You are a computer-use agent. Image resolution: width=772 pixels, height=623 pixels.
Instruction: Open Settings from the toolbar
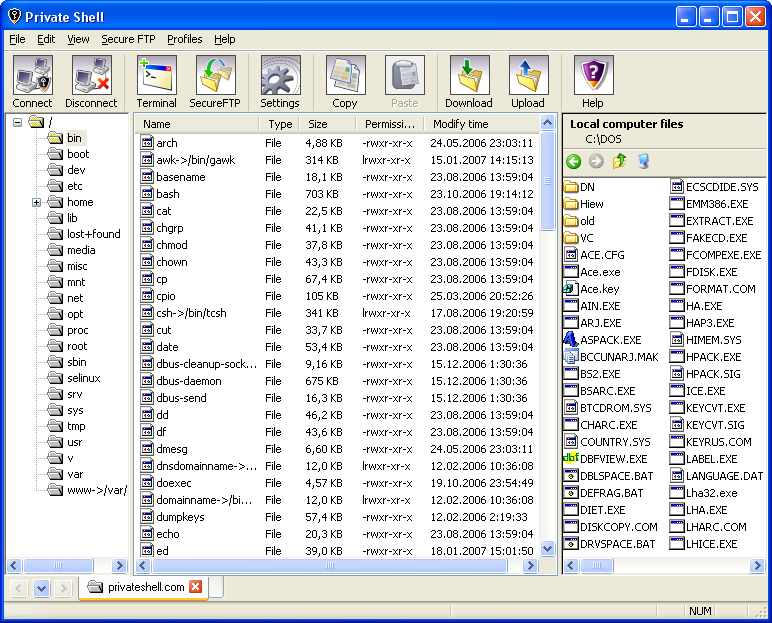coord(280,82)
